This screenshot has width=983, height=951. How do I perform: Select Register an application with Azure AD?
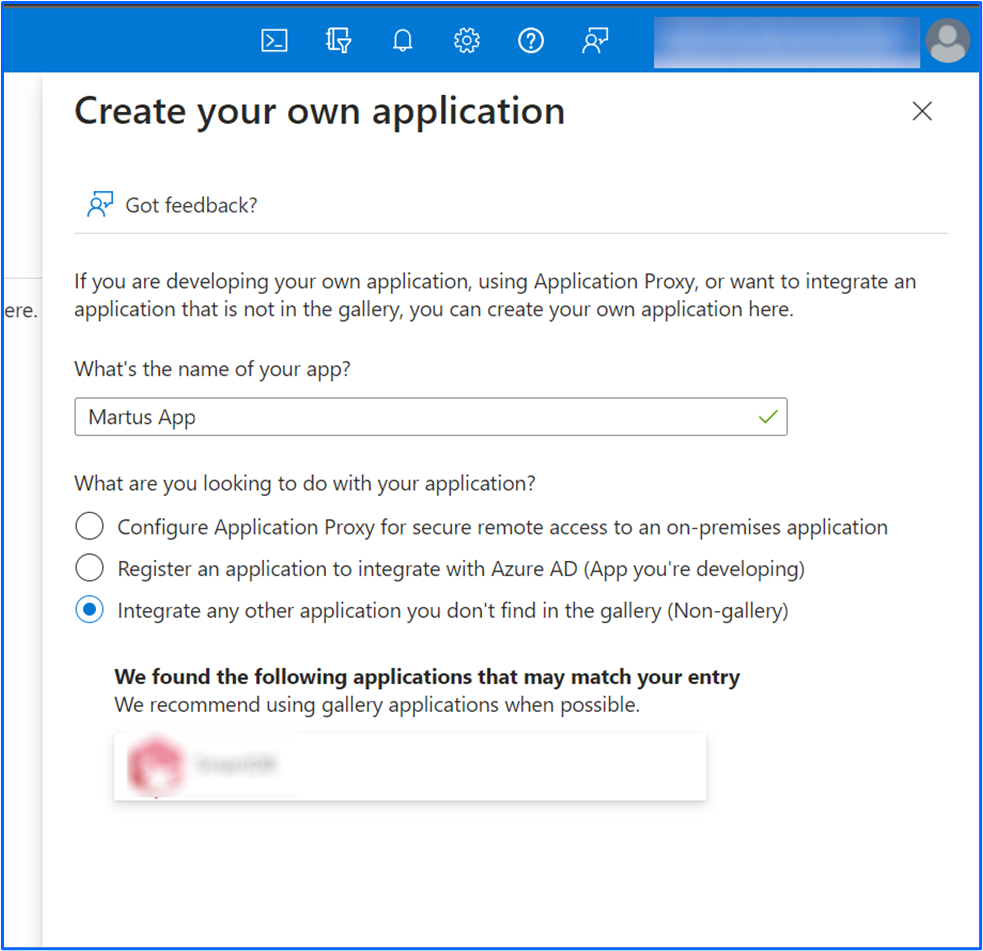pyautogui.click(x=90, y=568)
